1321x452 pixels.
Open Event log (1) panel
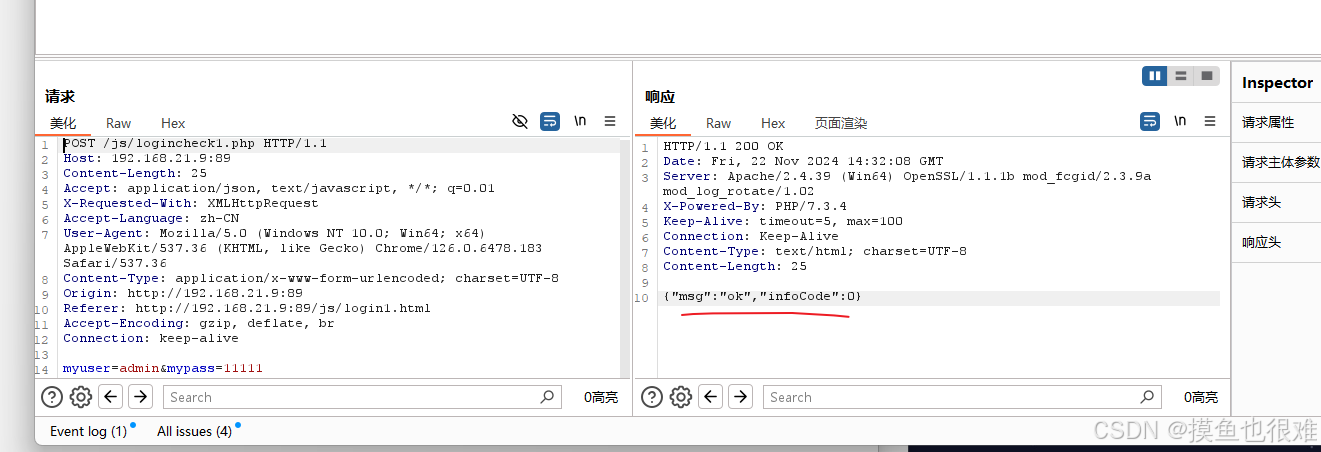(89, 431)
